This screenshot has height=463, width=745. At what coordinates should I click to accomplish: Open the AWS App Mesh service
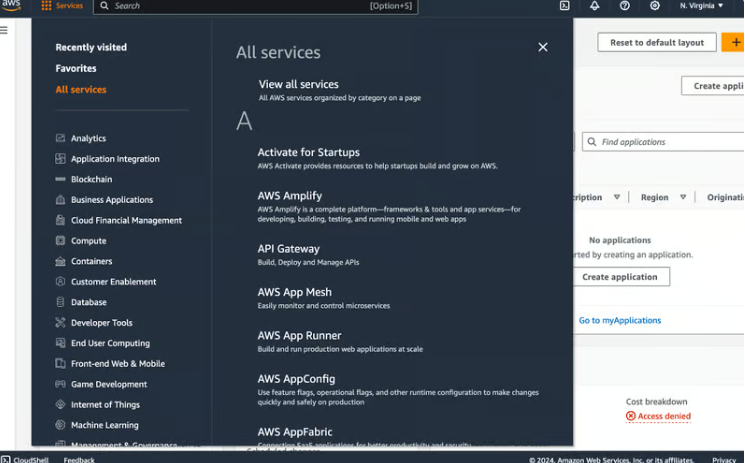pos(295,292)
